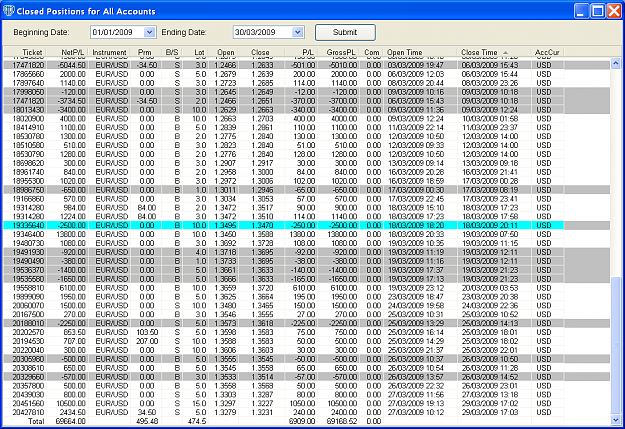Select ticket 17998050
The width and height of the screenshot is (625, 429).
(28, 92)
